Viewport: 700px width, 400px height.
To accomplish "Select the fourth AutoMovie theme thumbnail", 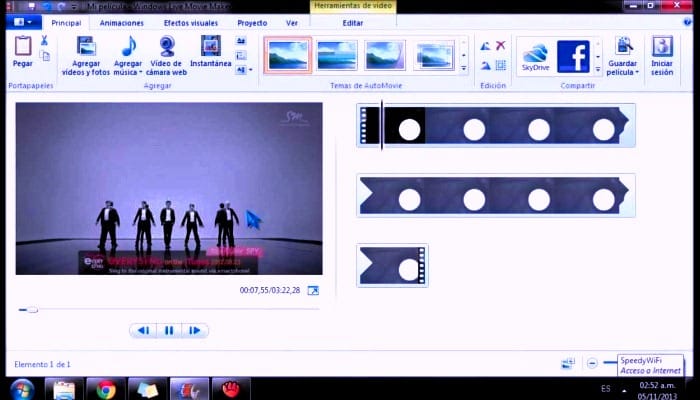I will point(434,55).
